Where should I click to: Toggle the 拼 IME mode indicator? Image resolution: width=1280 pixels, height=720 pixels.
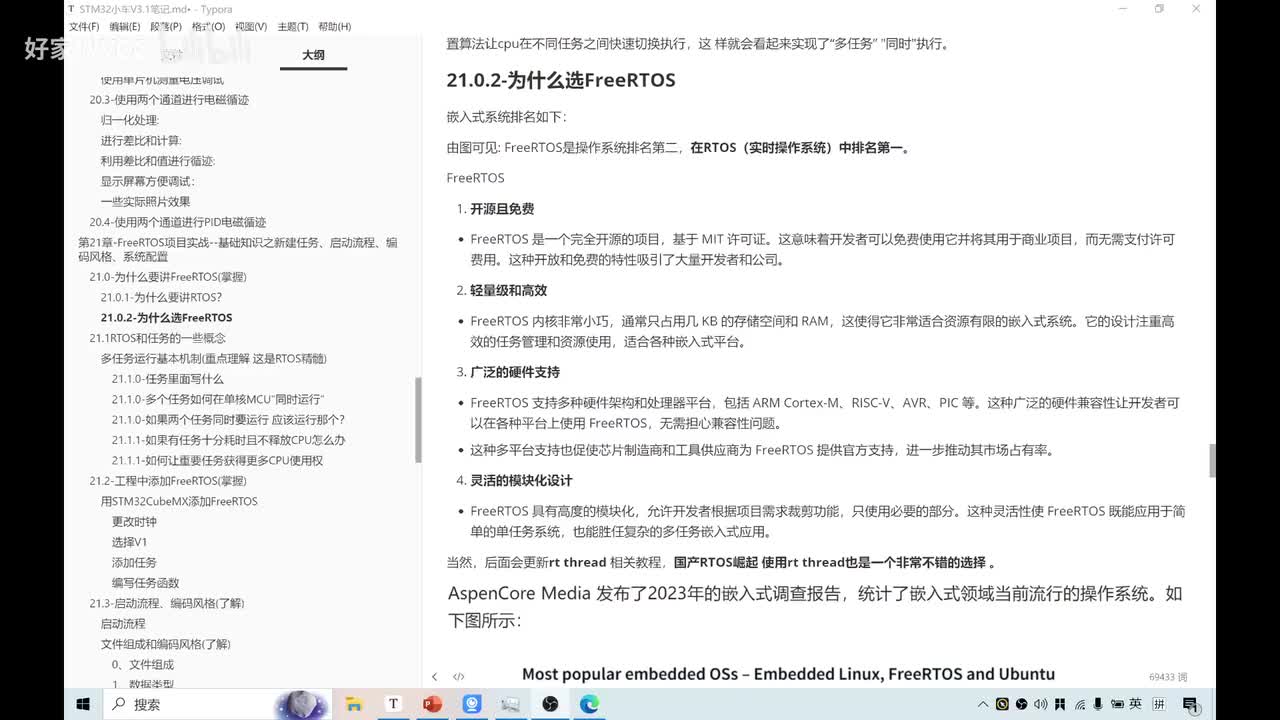tap(1159, 704)
